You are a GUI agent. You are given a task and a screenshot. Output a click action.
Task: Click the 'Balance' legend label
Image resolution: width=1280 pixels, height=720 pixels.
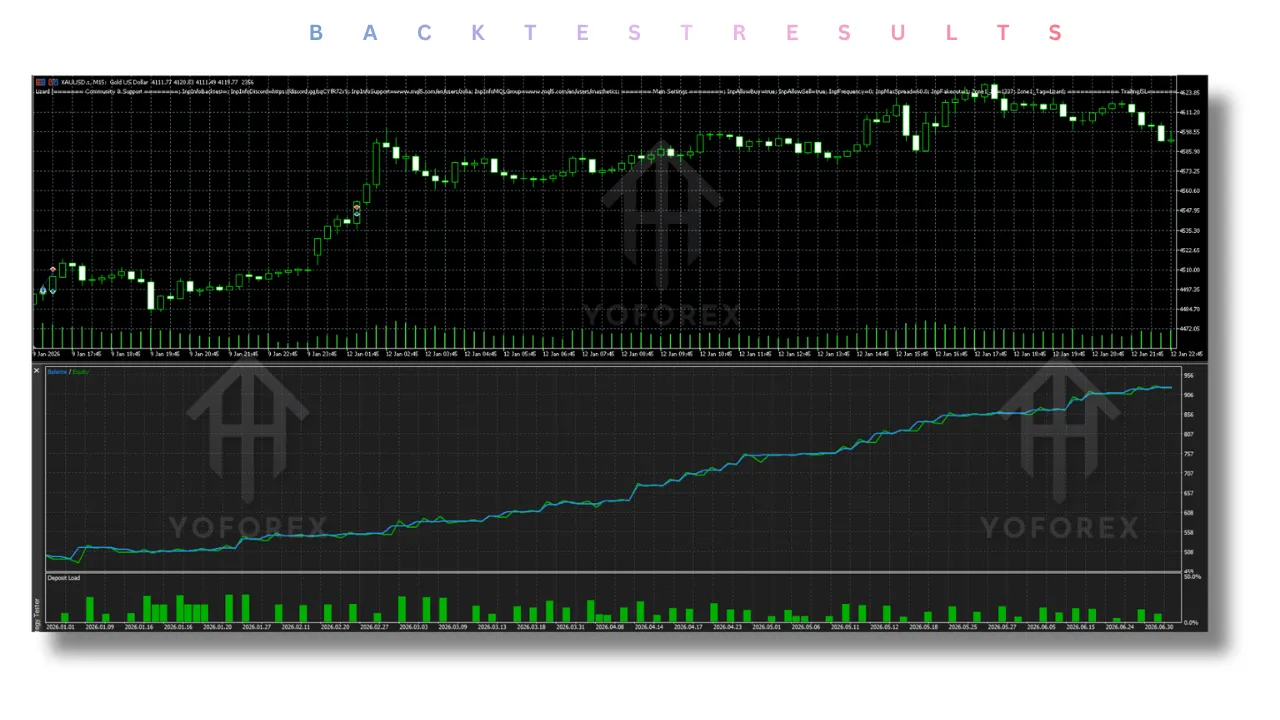point(56,371)
